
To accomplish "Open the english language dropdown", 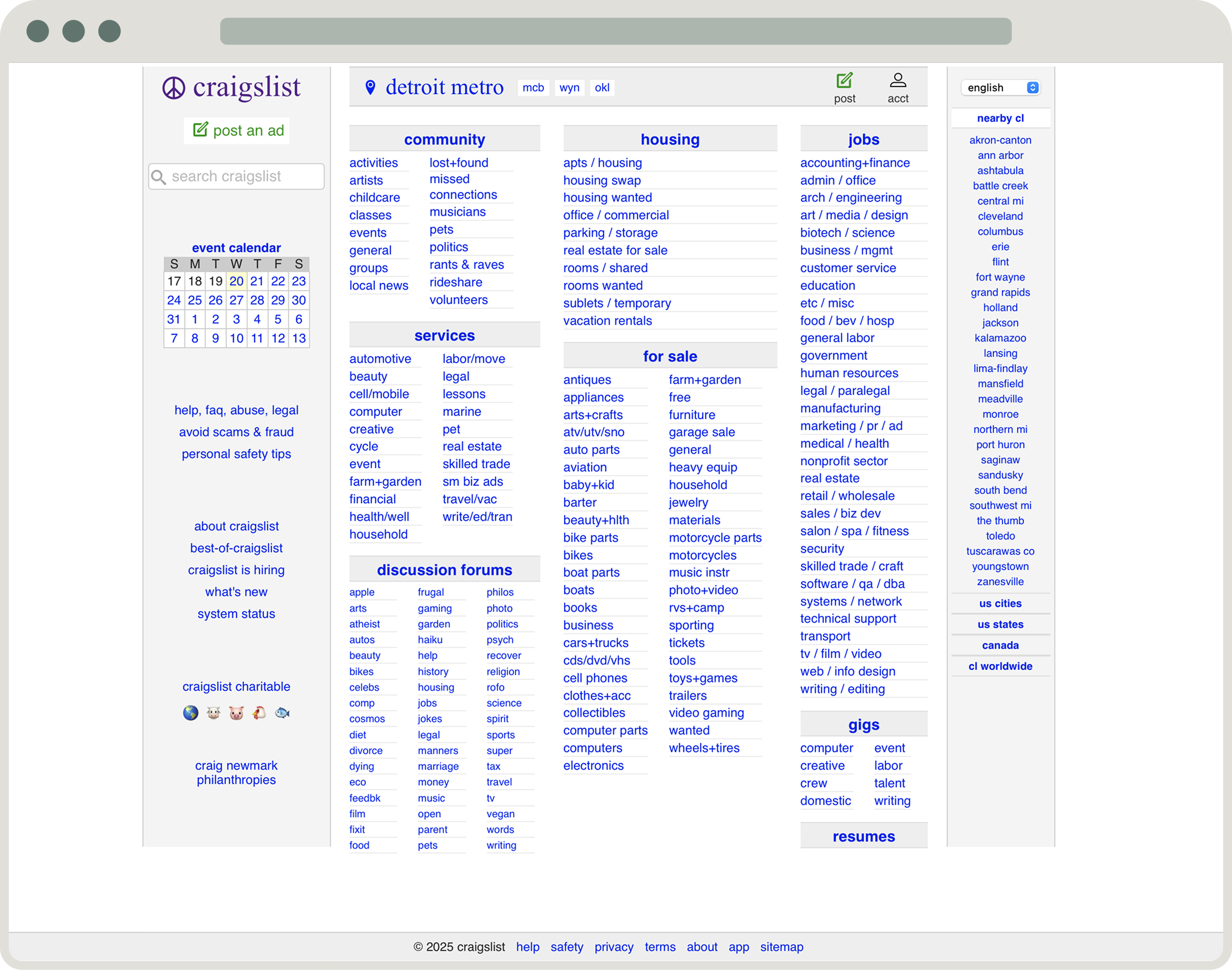I will click(1000, 88).
